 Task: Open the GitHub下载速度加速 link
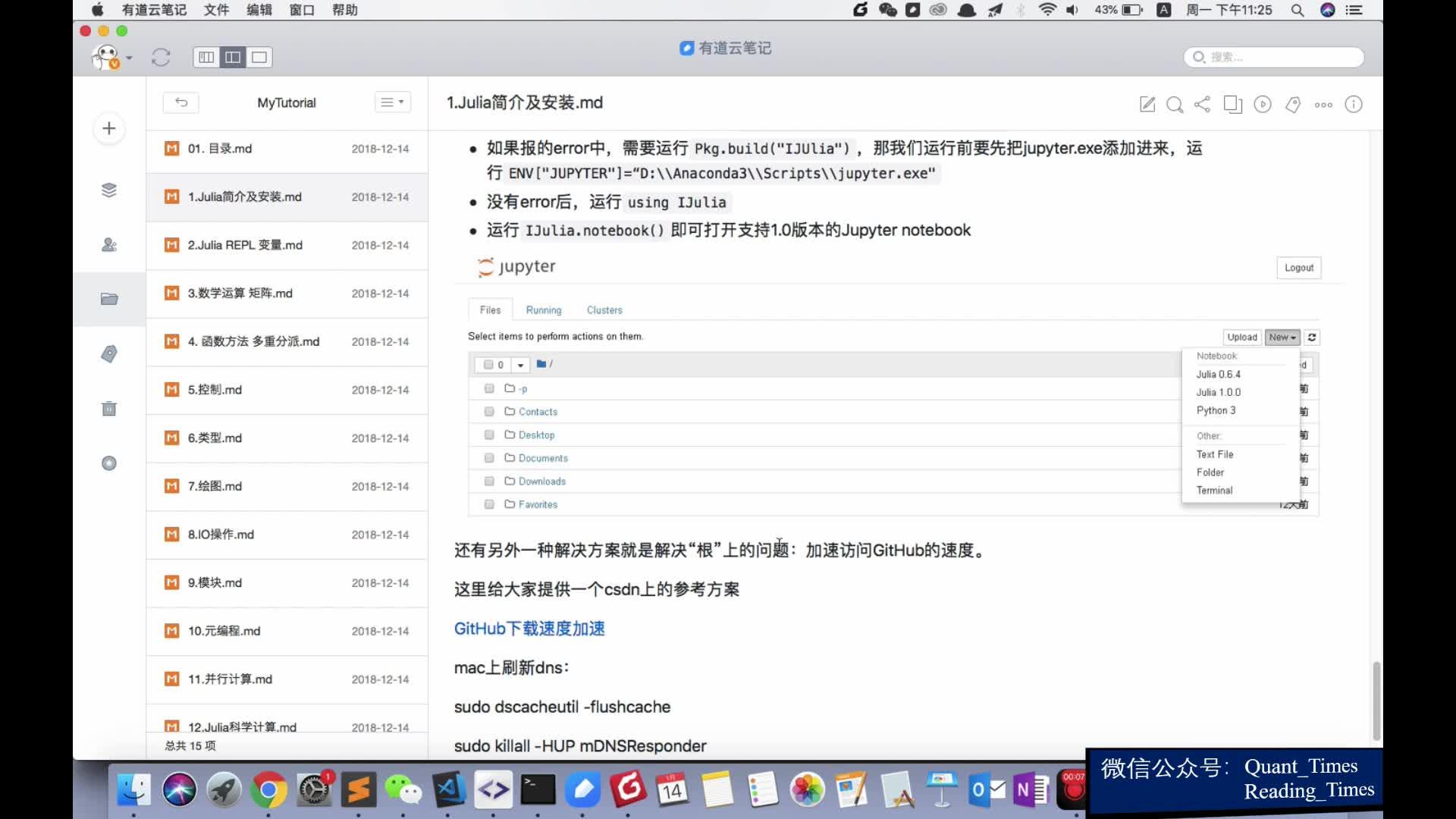529,628
